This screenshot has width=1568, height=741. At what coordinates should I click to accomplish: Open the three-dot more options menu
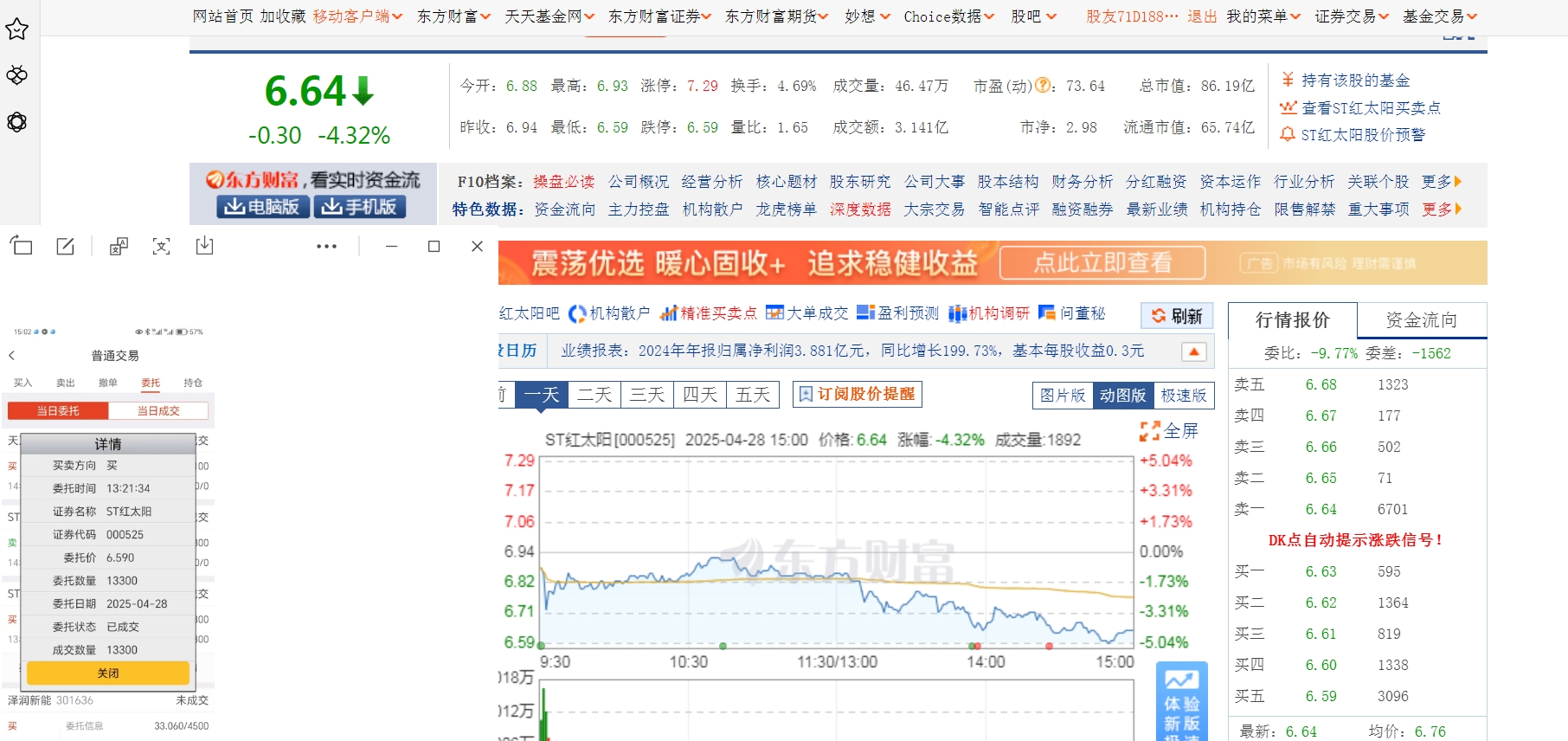click(326, 247)
